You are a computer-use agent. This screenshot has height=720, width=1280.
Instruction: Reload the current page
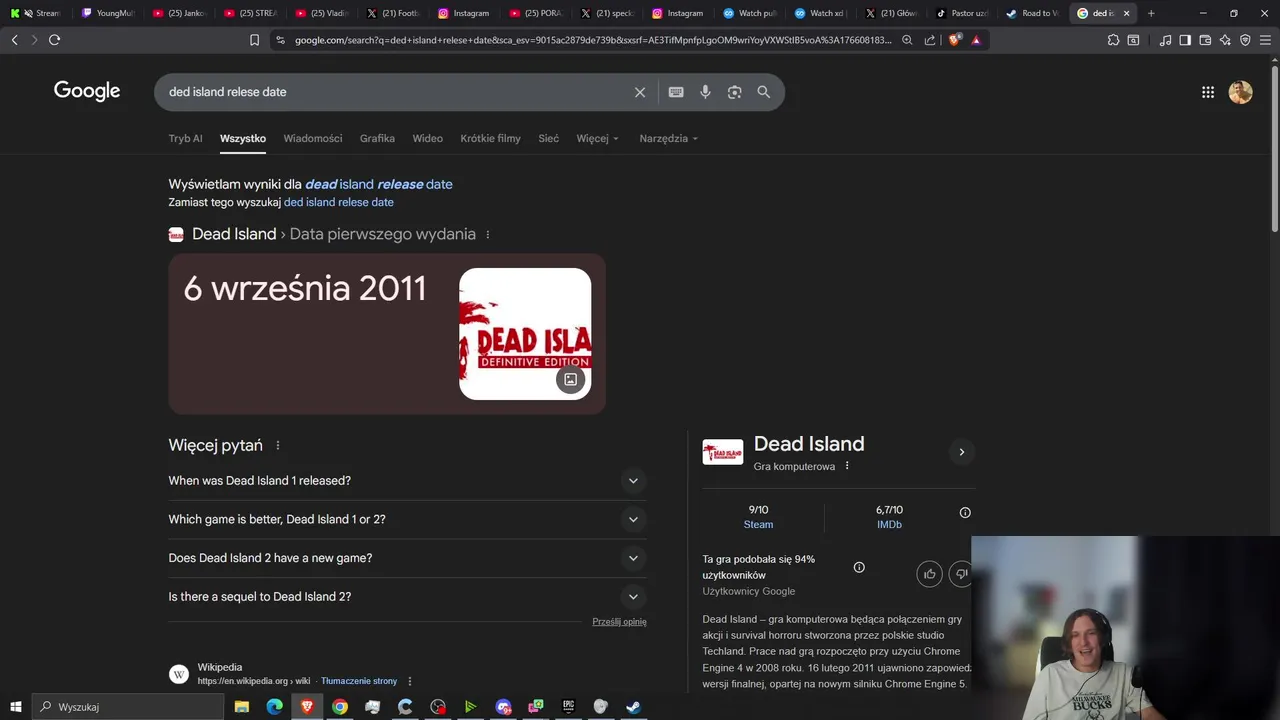coord(54,40)
